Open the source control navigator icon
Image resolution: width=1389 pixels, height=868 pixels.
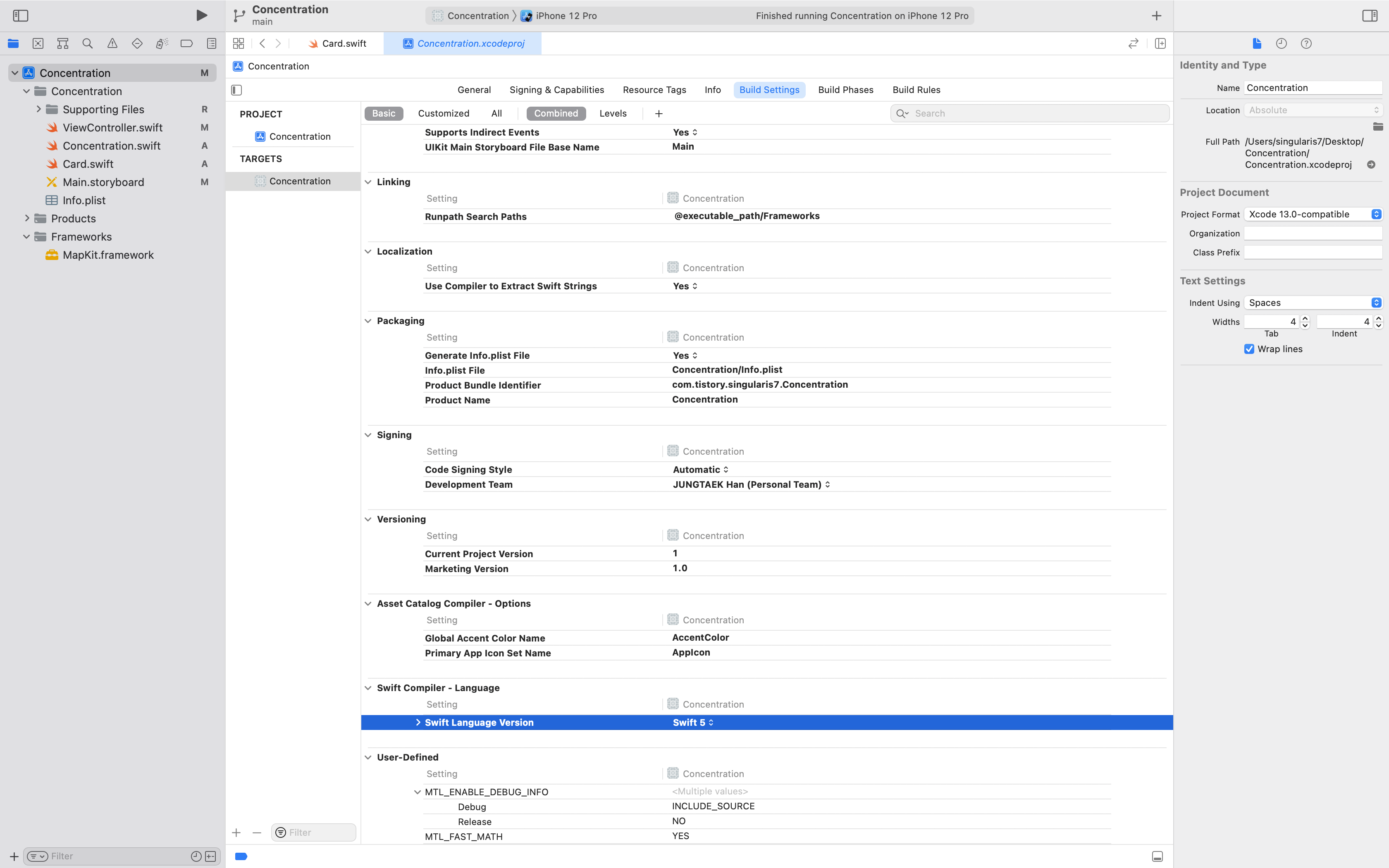[38, 44]
